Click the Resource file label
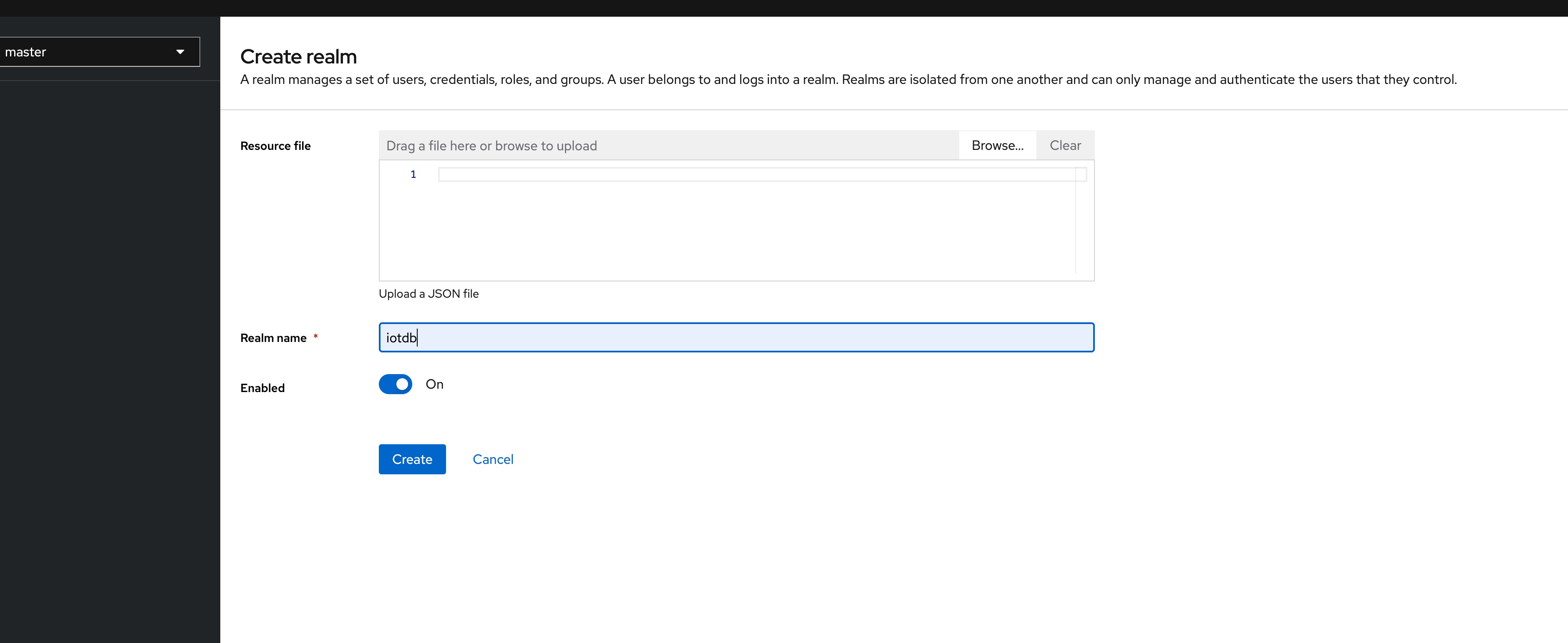 tap(275, 146)
